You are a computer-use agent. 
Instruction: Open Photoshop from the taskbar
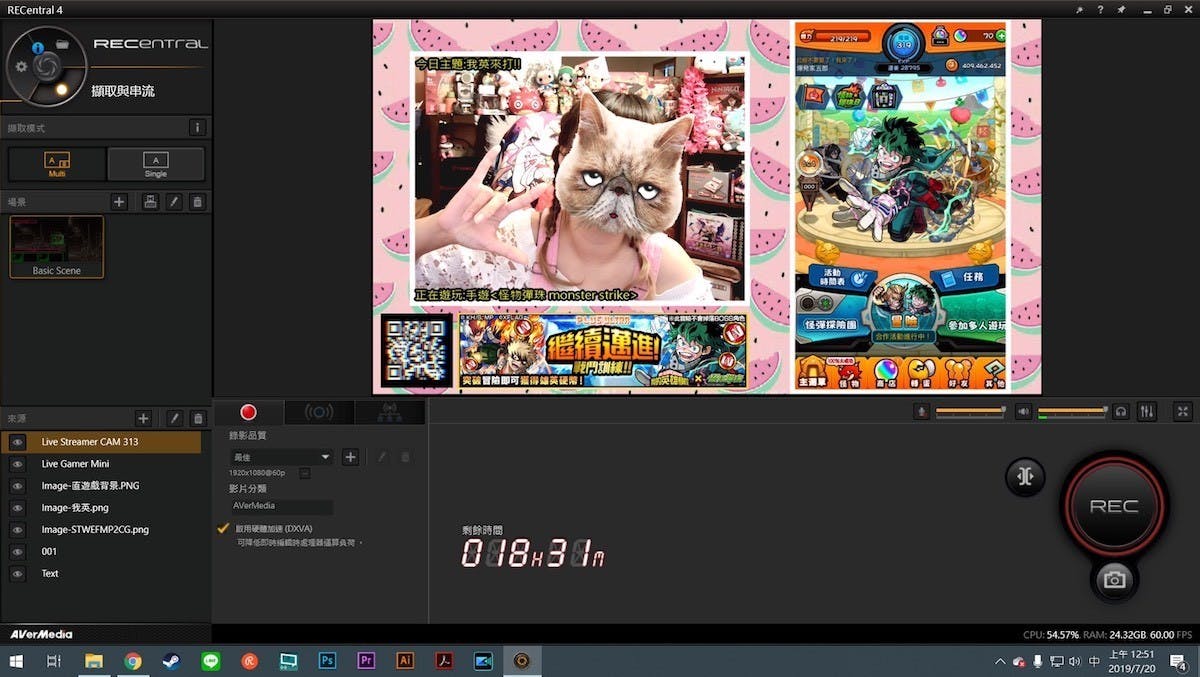click(x=327, y=661)
